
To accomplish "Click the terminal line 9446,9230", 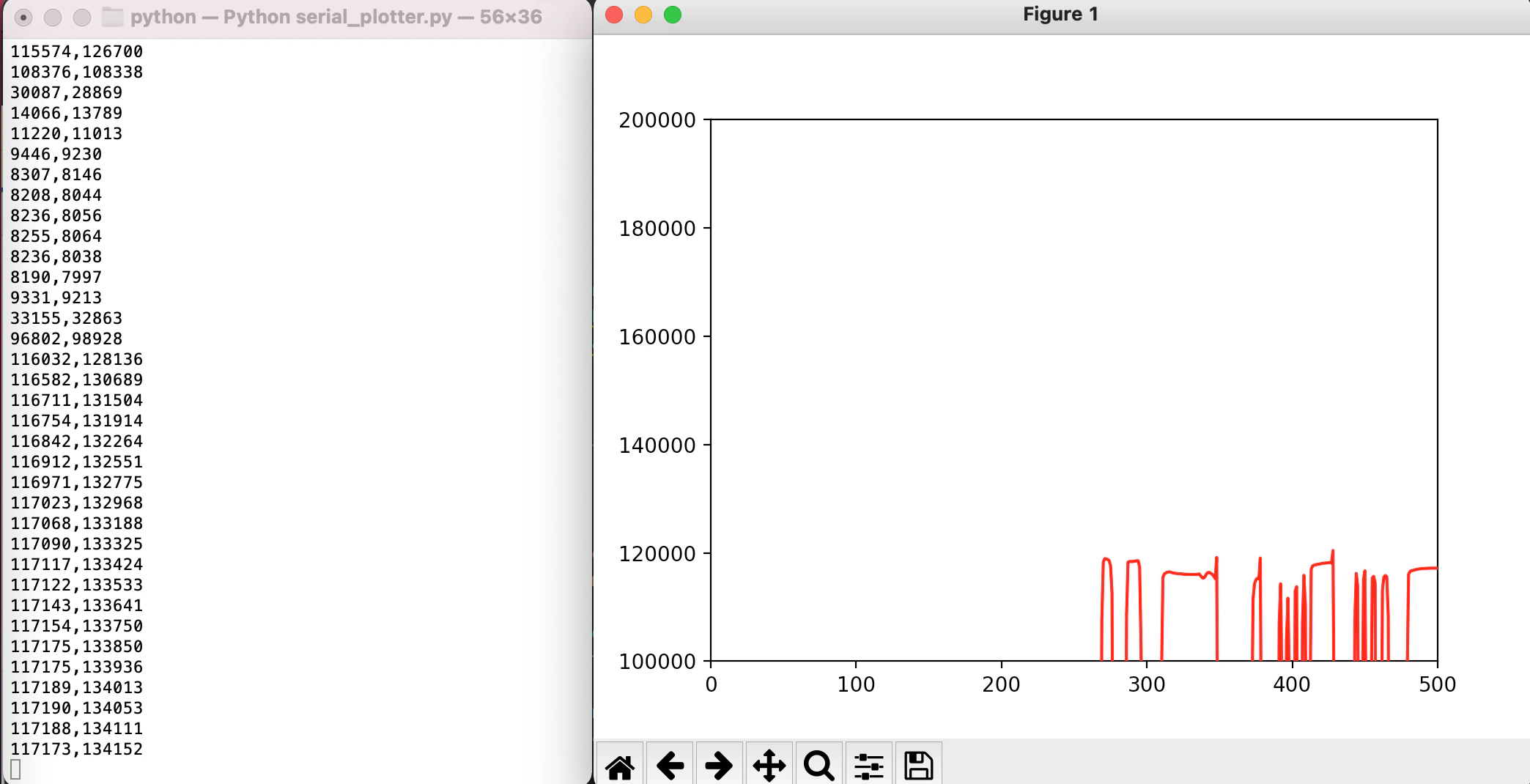I will click(56, 154).
